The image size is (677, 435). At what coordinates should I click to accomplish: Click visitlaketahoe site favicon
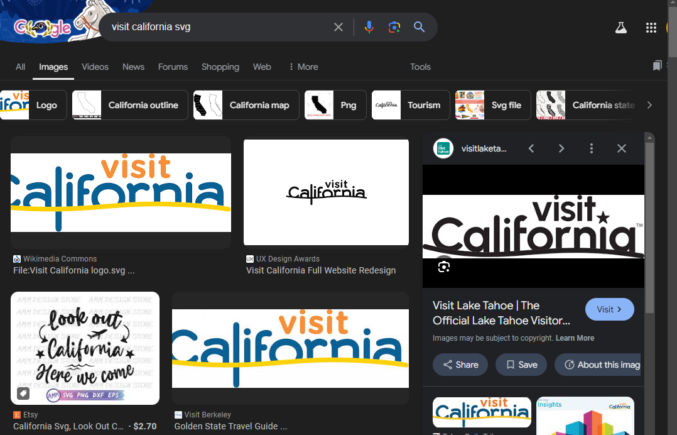click(443, 148)
